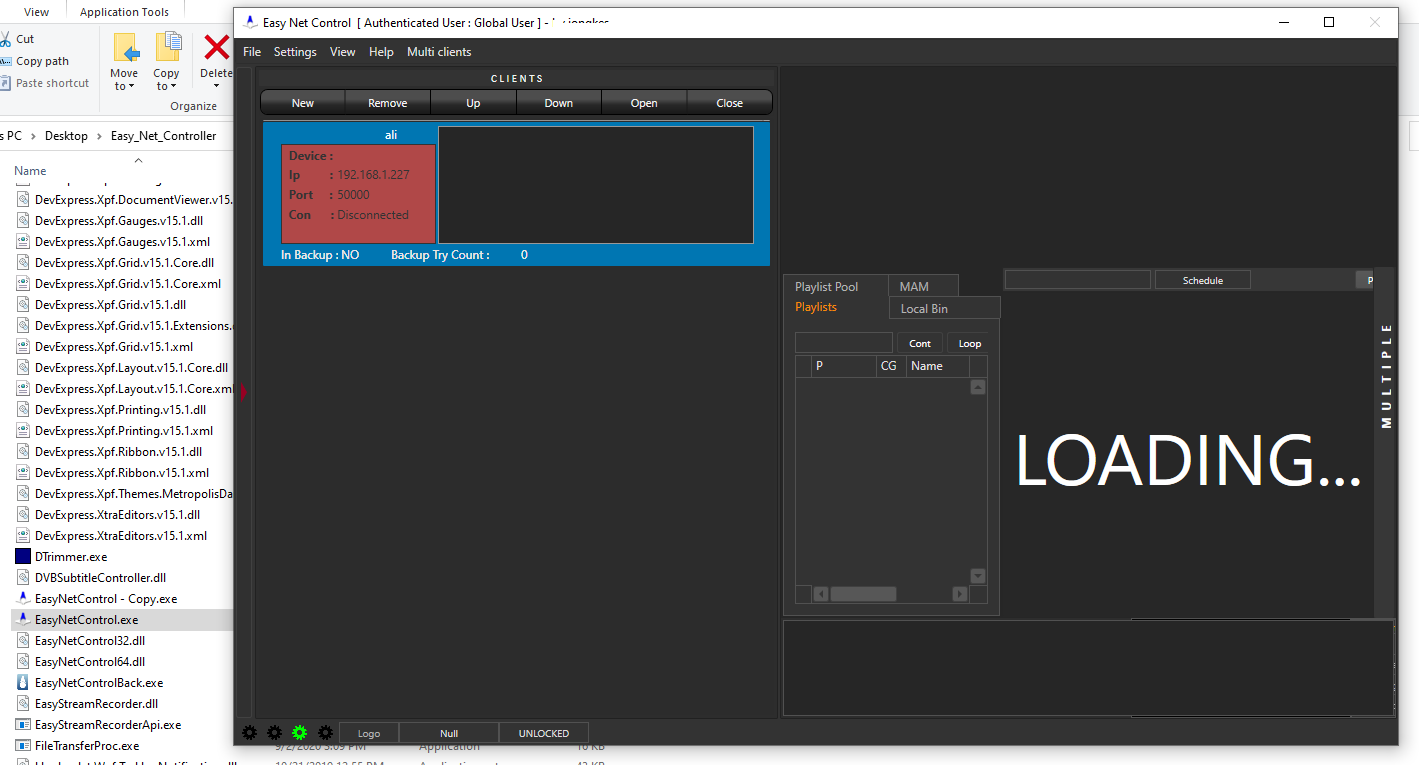The image size is (1419, 765).
Task: Click the Move to folder icon
Action: (x=125, y=48)
